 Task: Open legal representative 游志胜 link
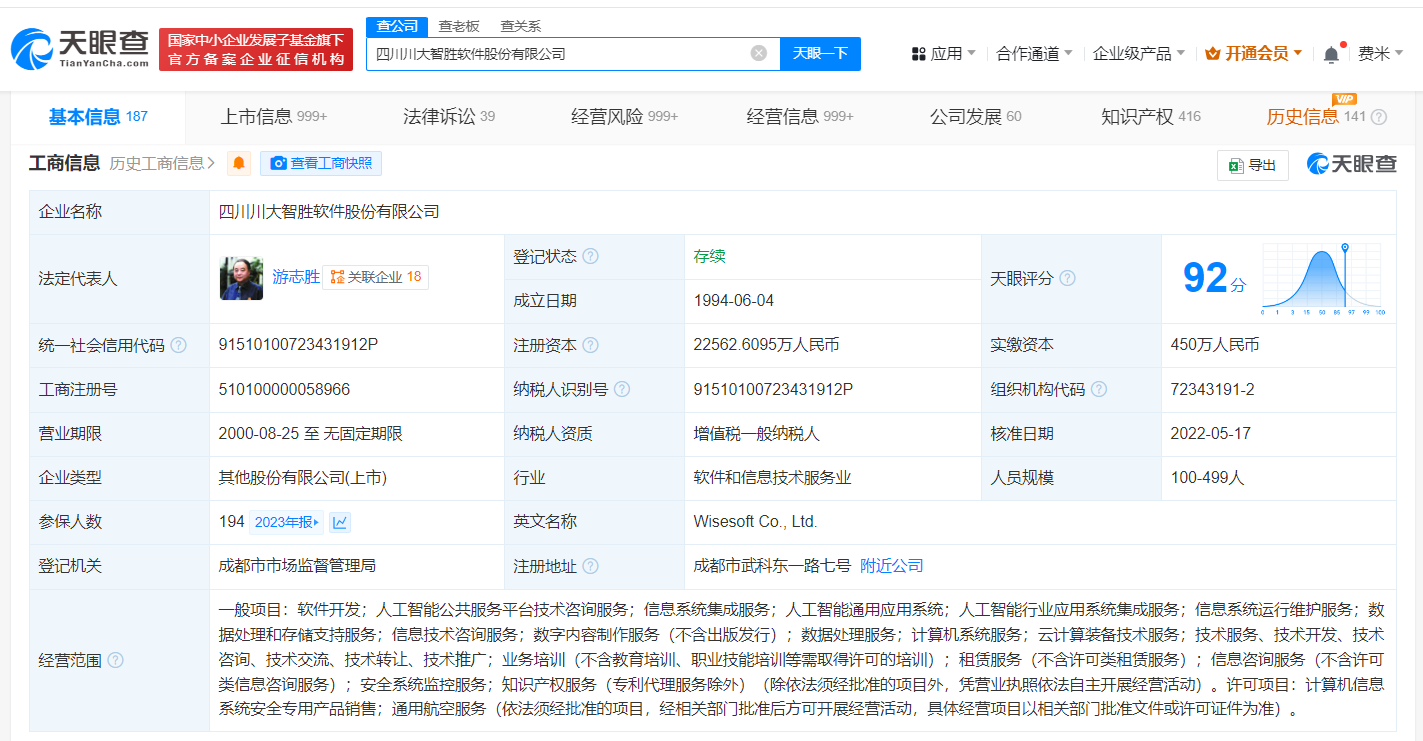point(296,277)
